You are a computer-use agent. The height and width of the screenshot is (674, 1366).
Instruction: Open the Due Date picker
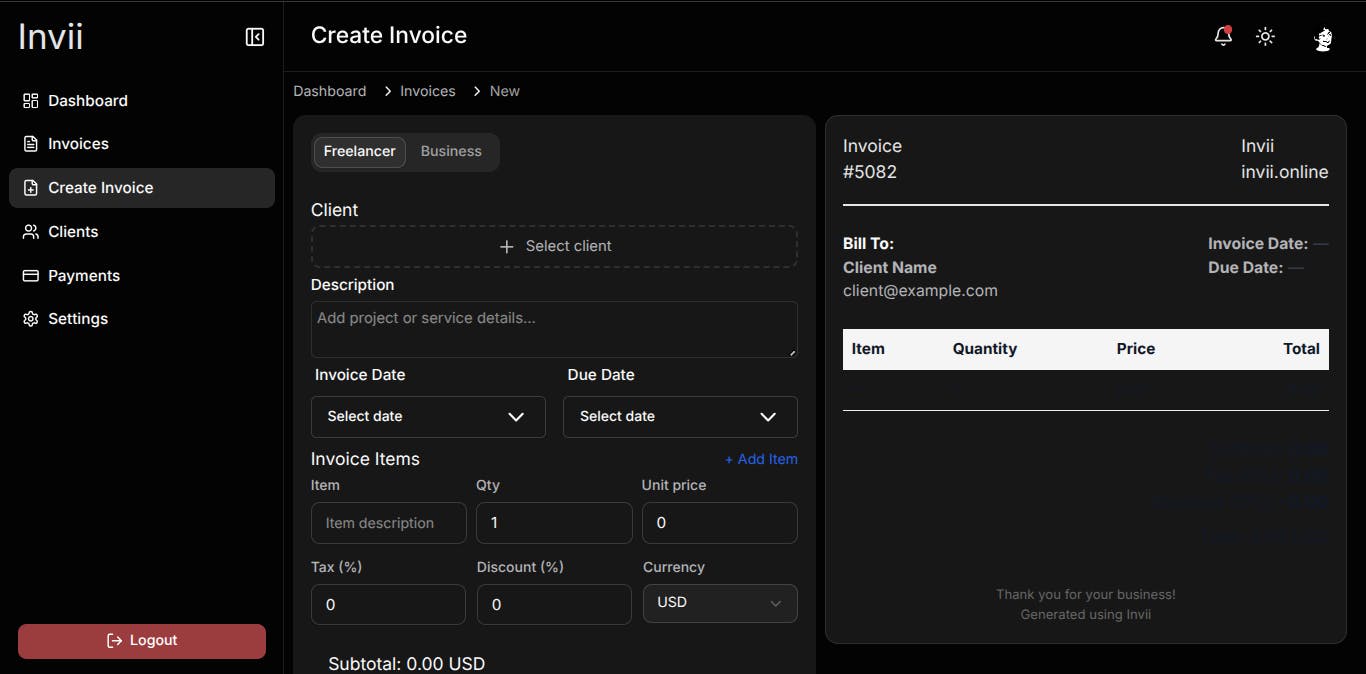point(680,417)
